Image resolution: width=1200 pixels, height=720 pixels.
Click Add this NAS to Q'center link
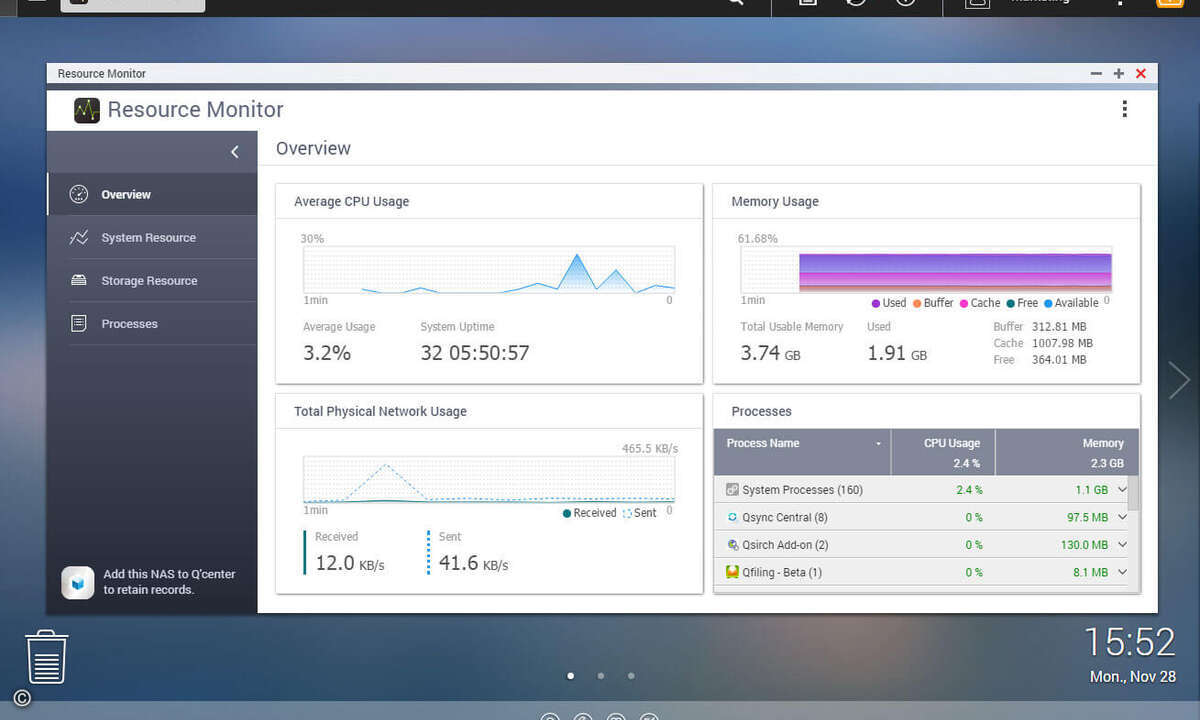click(x=169, y=582)
